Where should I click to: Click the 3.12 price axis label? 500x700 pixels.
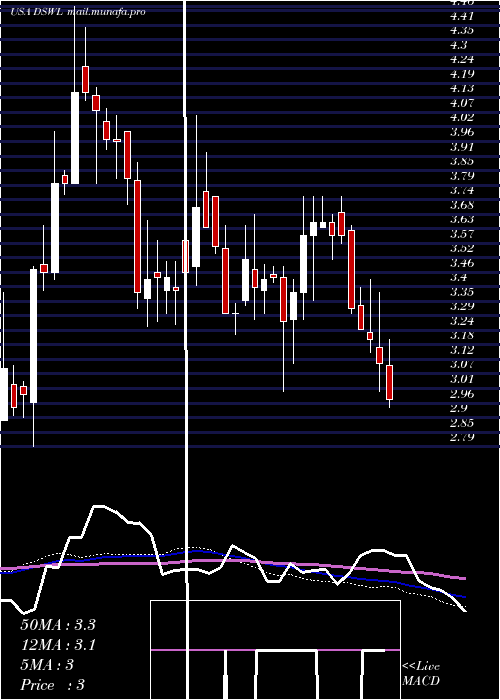pyautogui.click(x=462, y=350)
